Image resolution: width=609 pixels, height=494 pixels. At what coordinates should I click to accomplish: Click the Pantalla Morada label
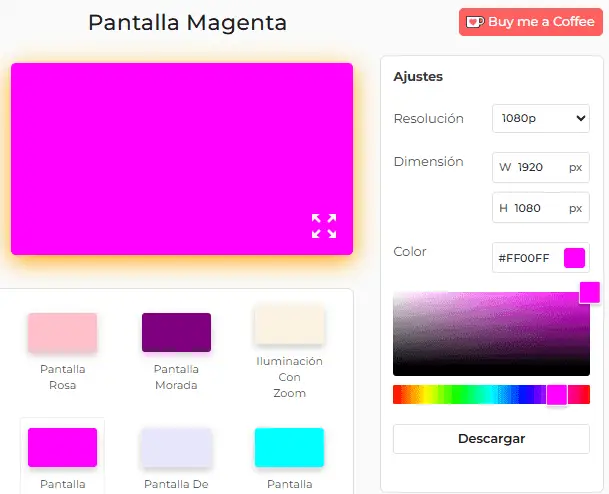click(x=176, y=377)
